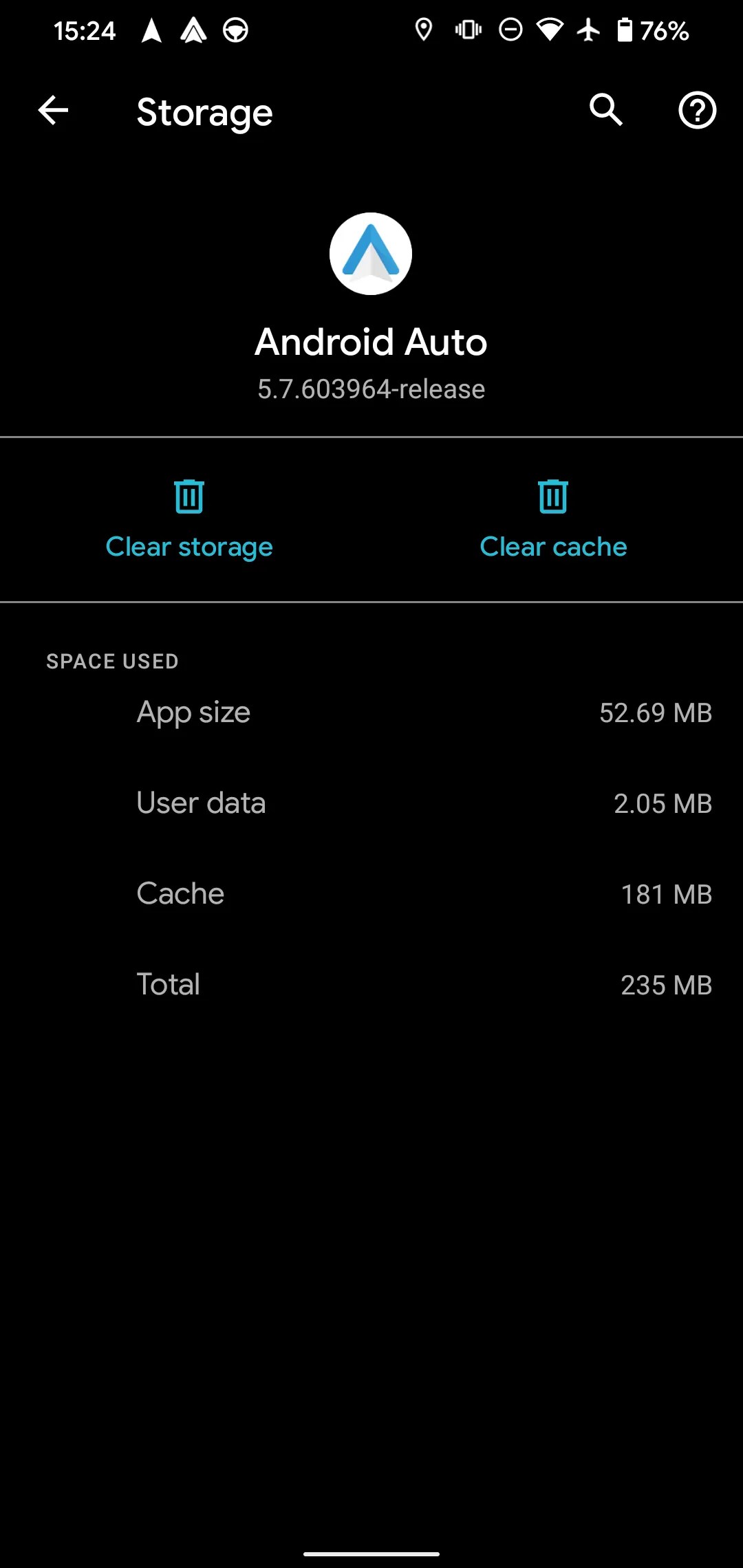Viewport: 743px width, 1568px height.
Task: Tap the back arrow icon
Action: (53, 111)
